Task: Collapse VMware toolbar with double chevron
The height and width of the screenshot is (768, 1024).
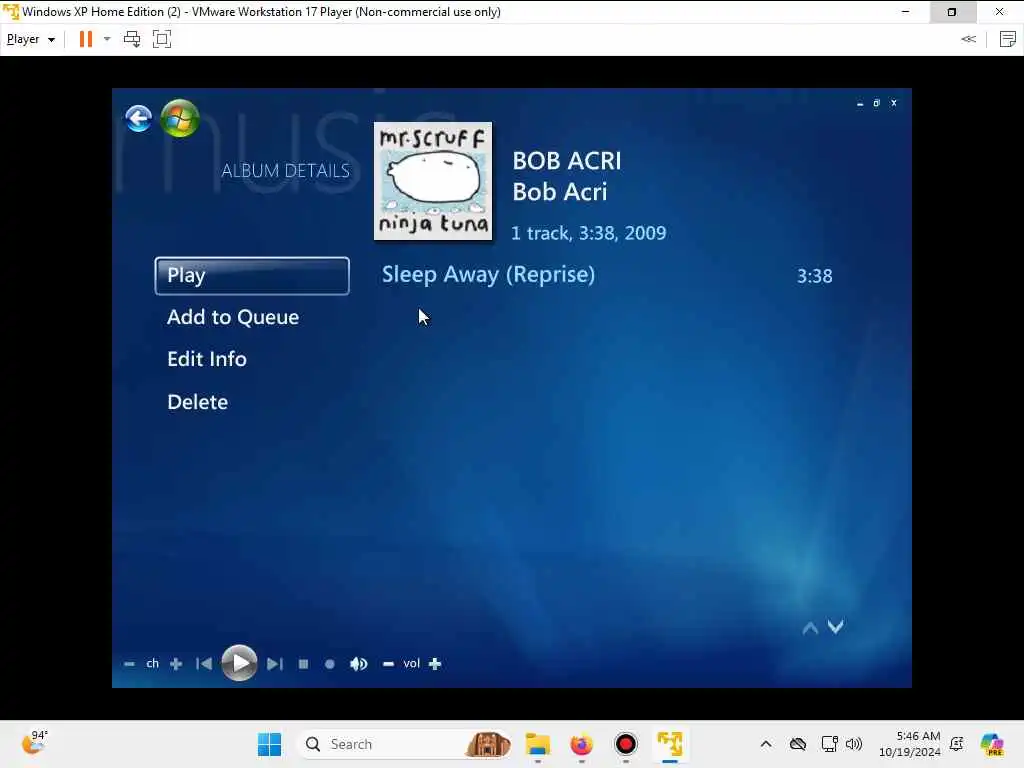Action: point(968,39)
